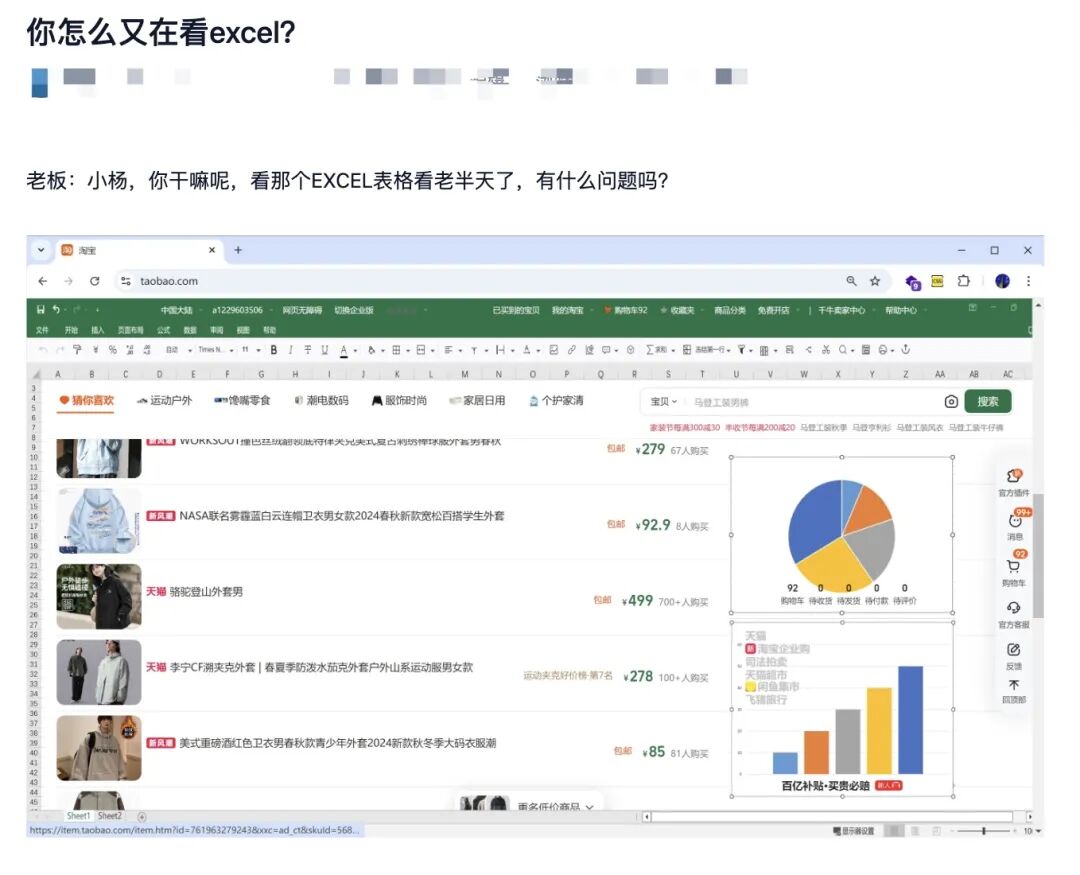Click the filter funnel icon
The image size is (1080, 875).
pyautogui.click(x=741, y=350)
